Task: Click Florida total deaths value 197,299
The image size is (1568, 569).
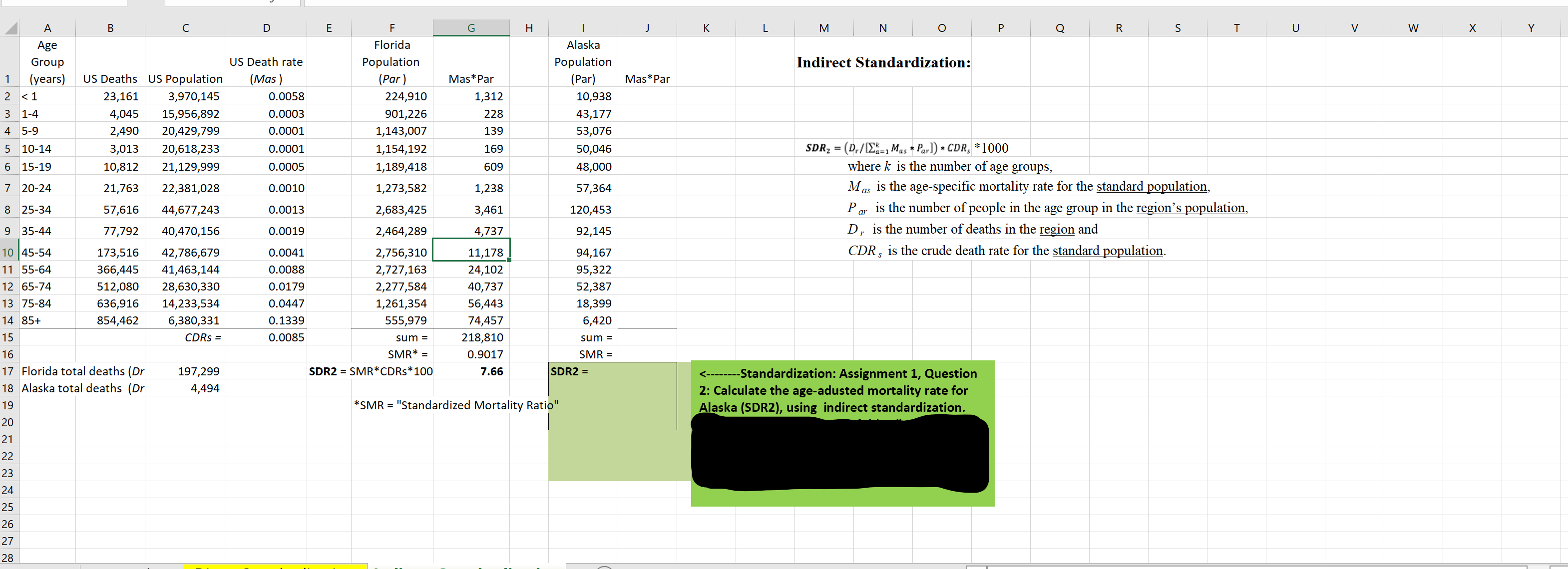Action: [x=198, y=371]
